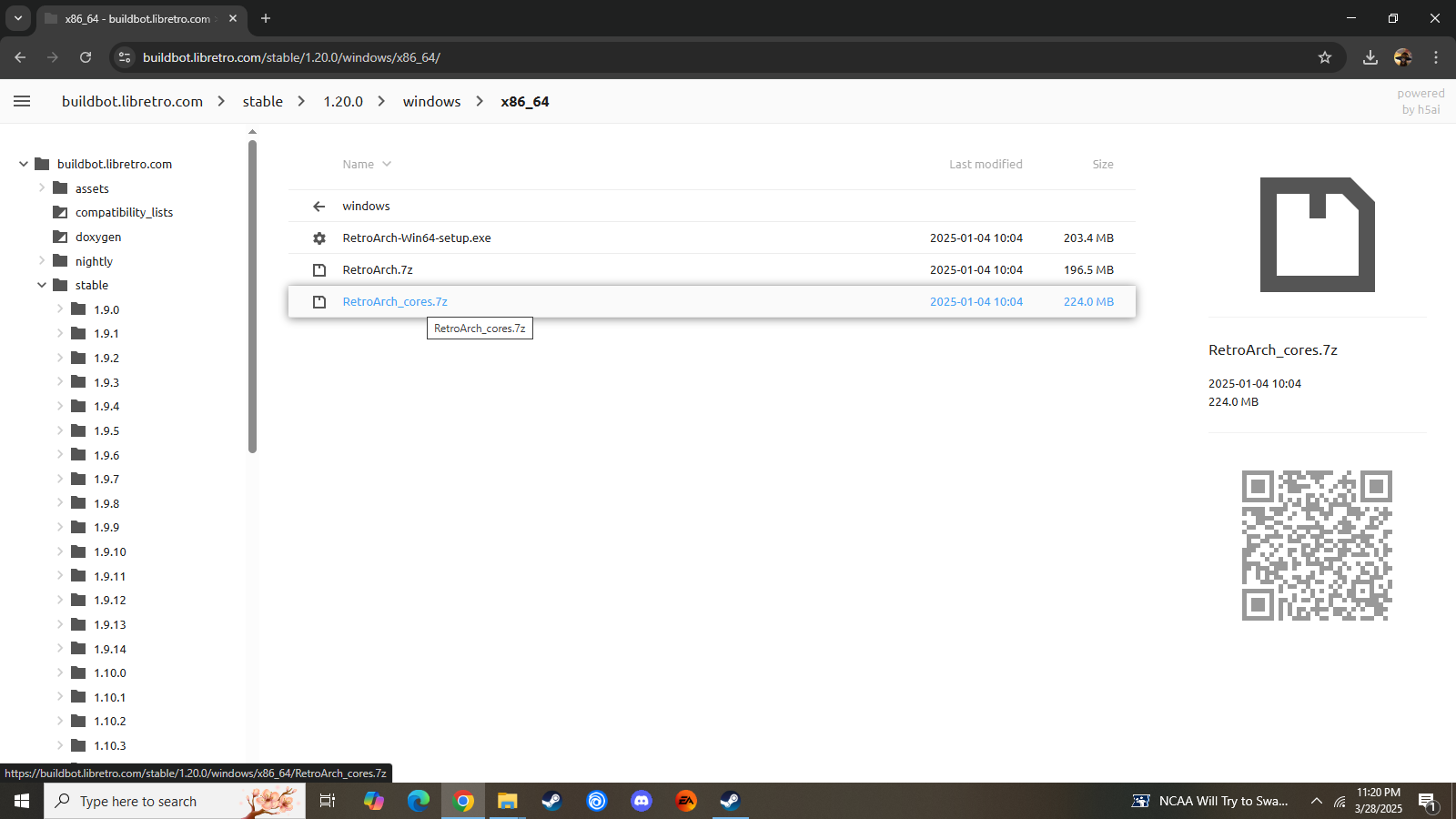Select the nightly folder in tree

click(94, 261)
